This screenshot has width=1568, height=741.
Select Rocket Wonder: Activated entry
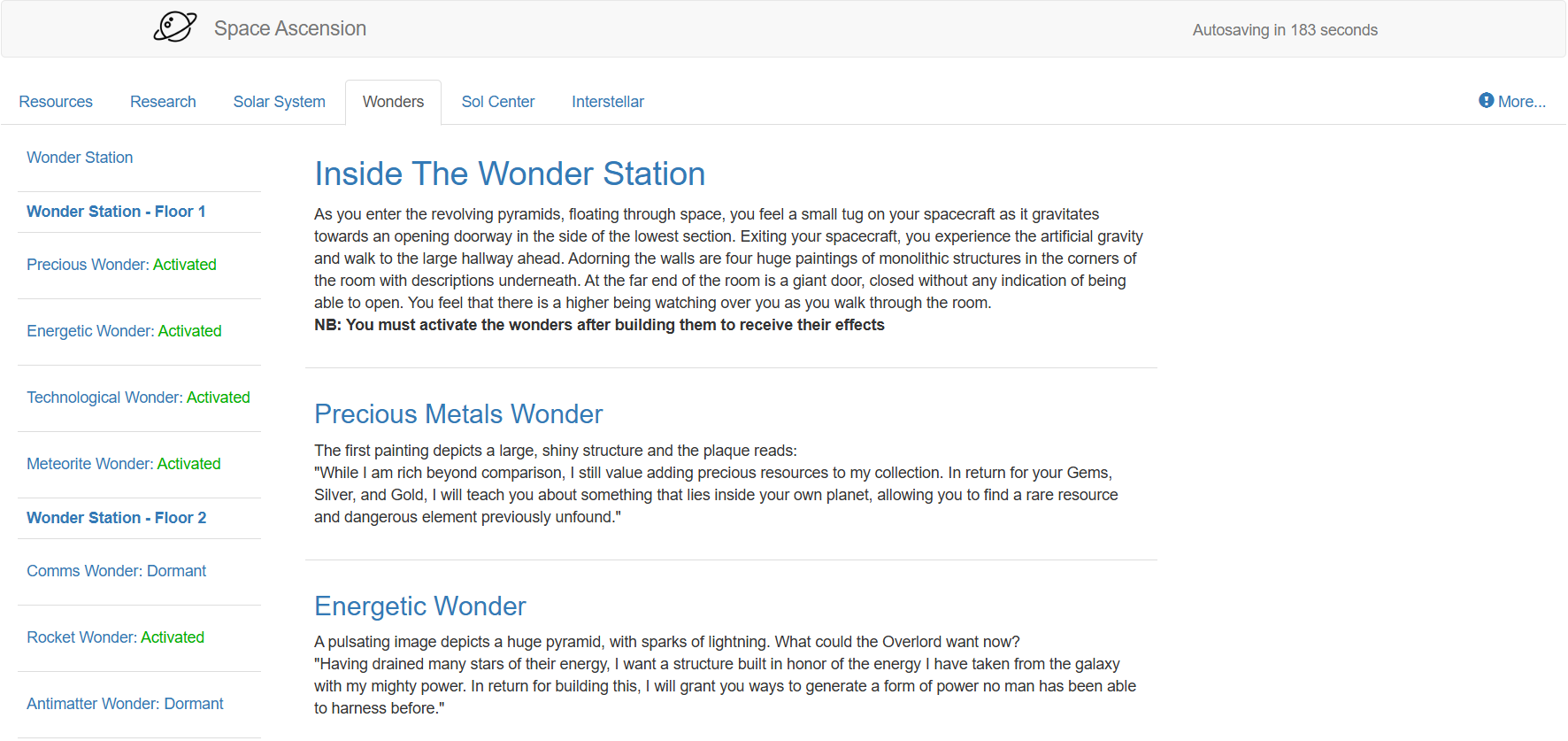[x=115, y=637]
